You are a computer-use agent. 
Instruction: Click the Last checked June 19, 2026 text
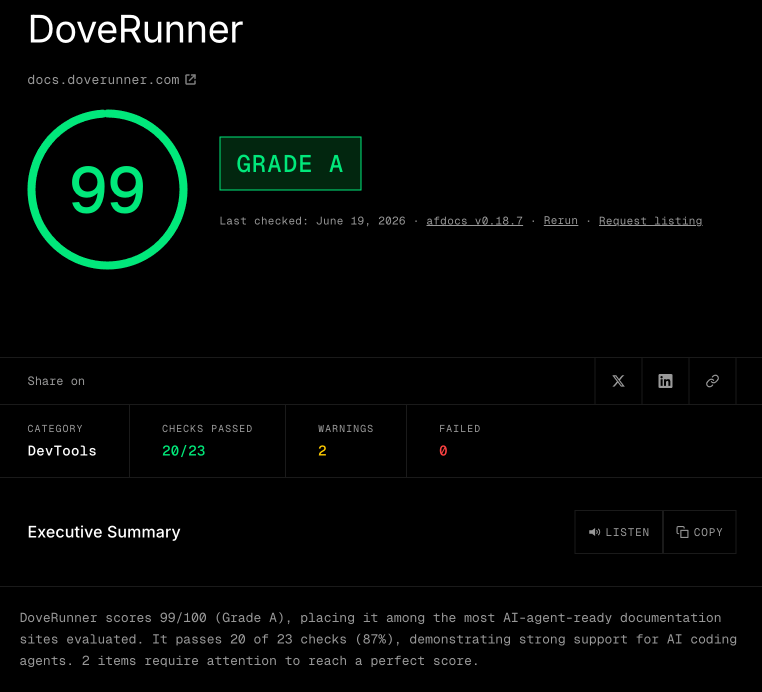[312, 221]
